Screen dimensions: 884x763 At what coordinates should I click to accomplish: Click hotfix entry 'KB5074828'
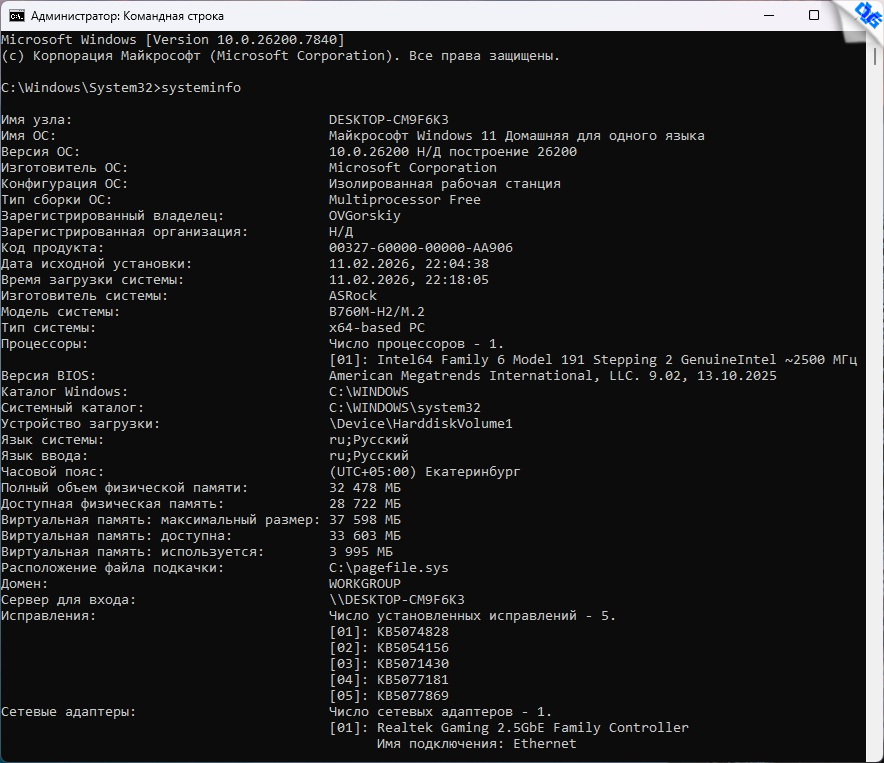413,632
